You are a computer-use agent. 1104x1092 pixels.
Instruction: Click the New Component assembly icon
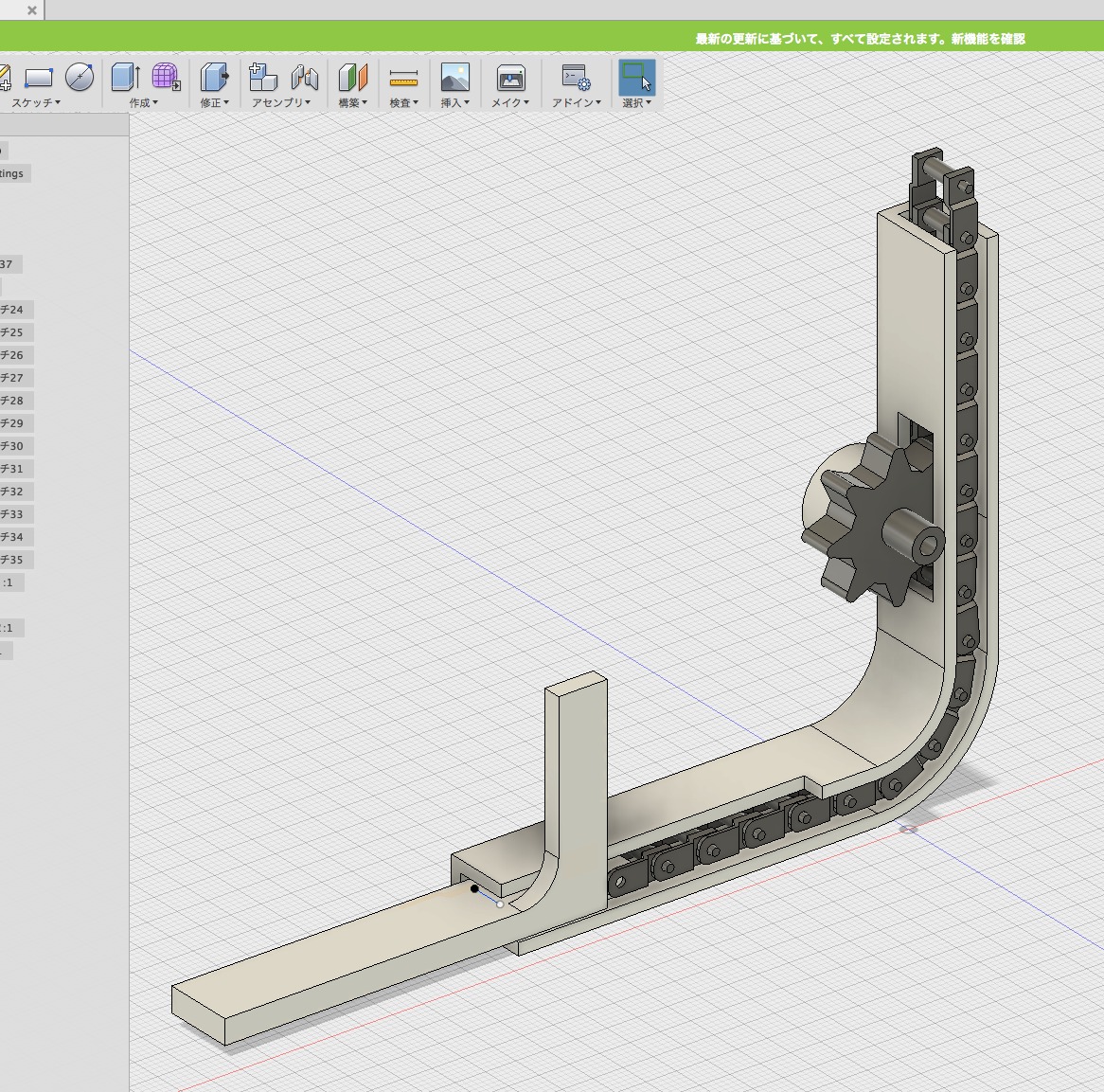262,78
